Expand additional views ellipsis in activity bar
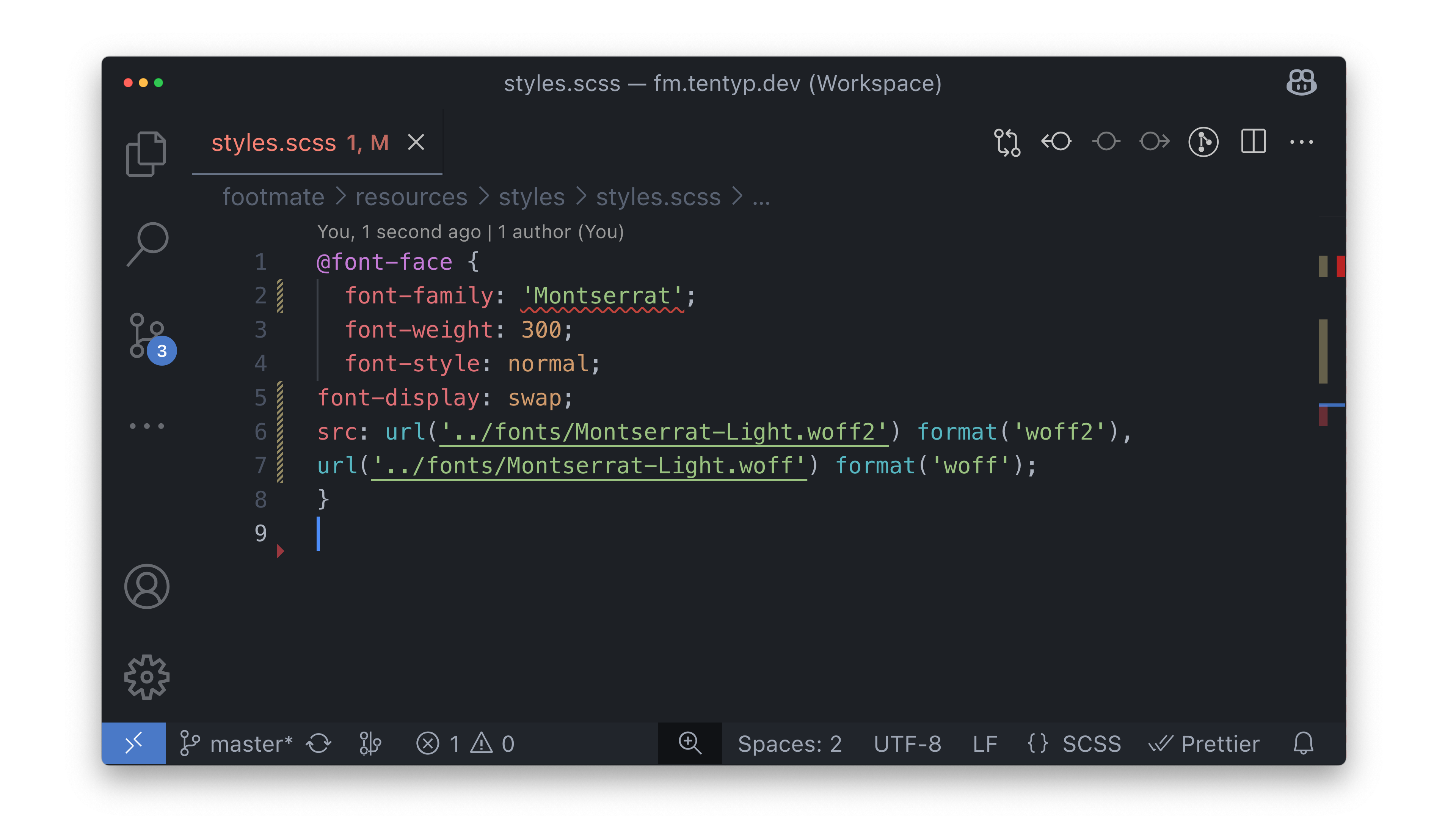1456x820 pixels. pos(147,426)
